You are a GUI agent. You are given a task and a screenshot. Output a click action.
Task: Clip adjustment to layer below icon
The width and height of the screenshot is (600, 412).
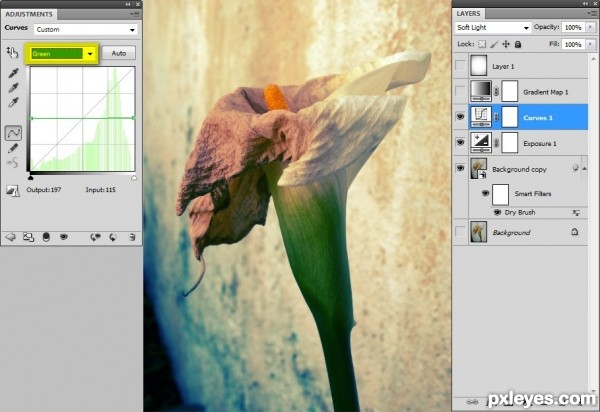pyautogui.click(x=46, y=237)
